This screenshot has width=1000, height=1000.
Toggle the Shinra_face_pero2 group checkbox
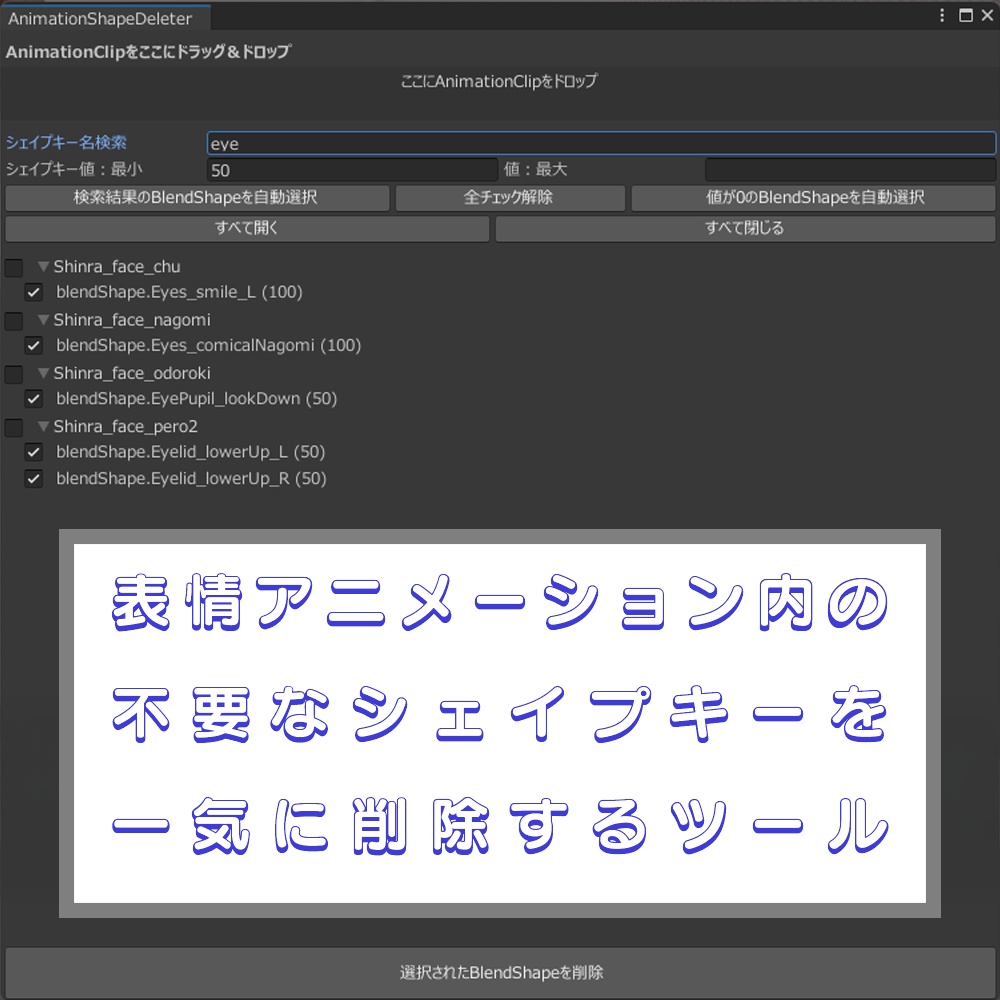pyautogui.click(x=14, y=427)
